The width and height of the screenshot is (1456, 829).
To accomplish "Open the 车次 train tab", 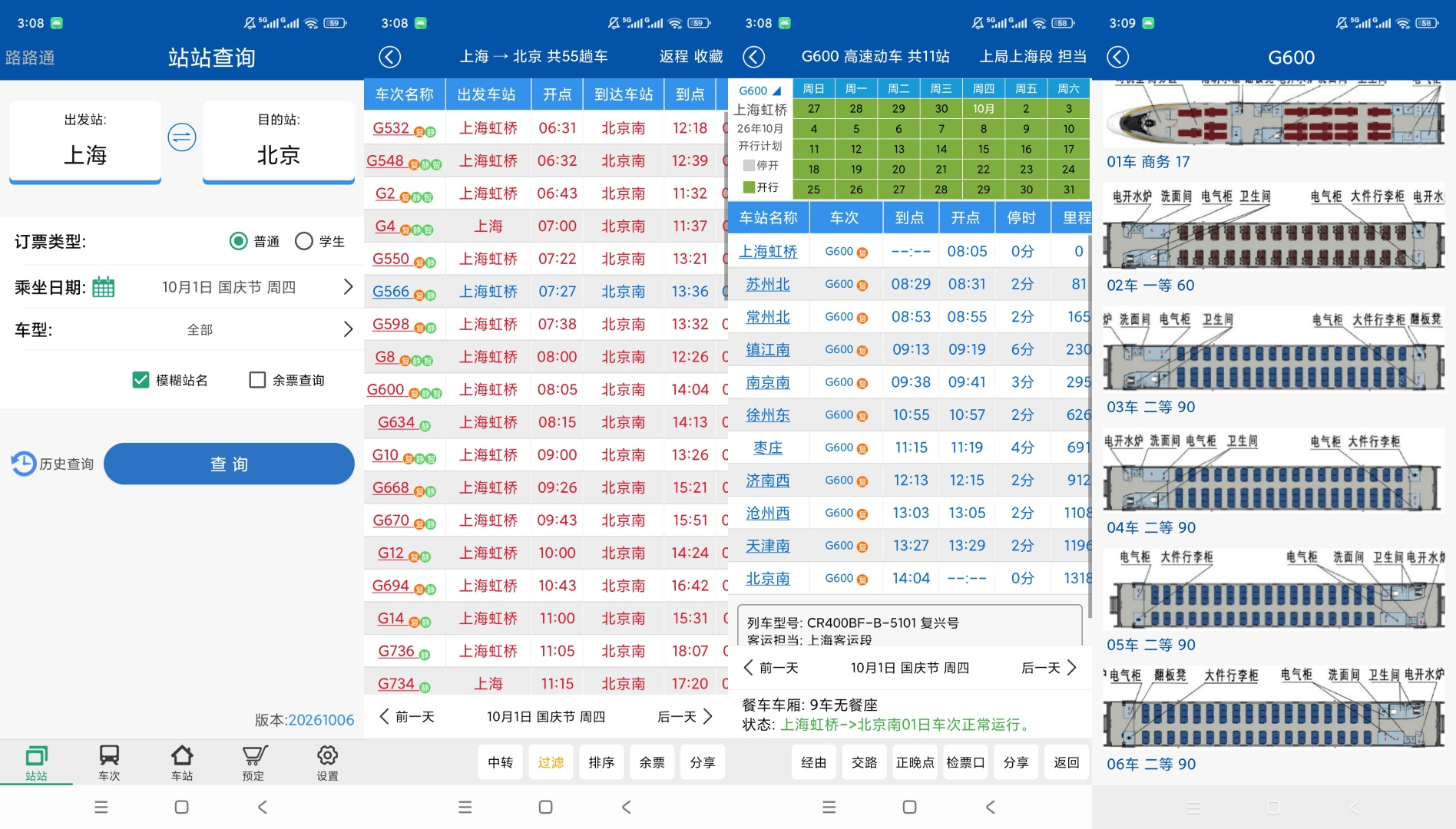I will [x=109, y=762].
